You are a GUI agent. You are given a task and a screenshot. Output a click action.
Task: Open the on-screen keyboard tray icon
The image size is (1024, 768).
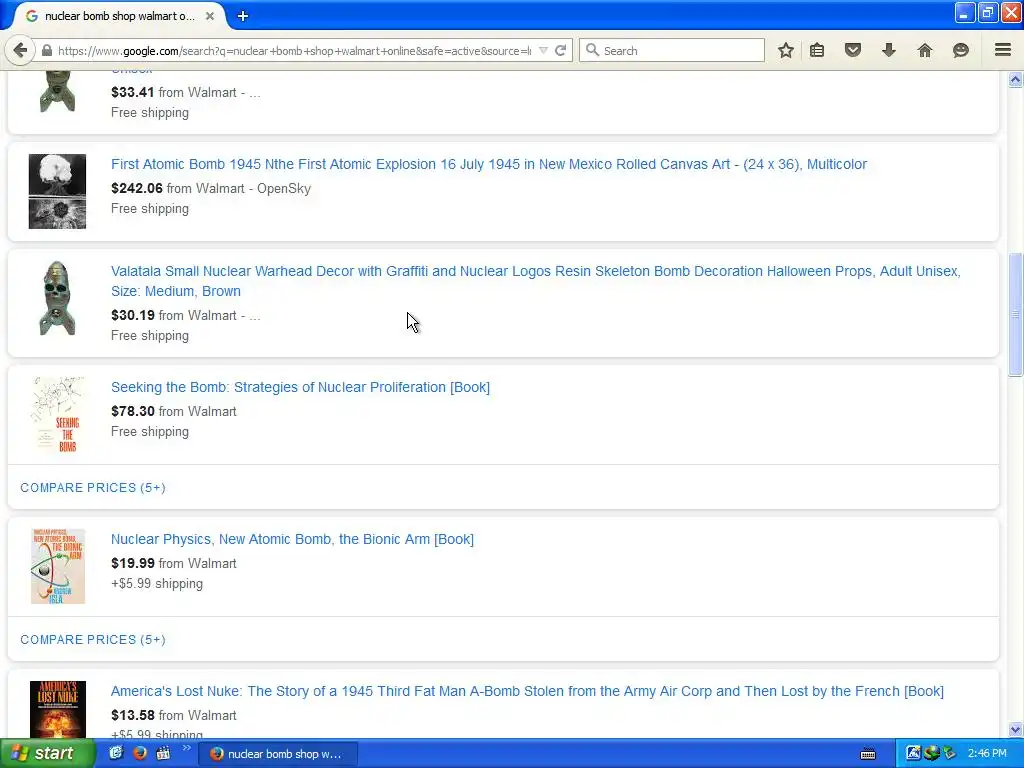868,754
